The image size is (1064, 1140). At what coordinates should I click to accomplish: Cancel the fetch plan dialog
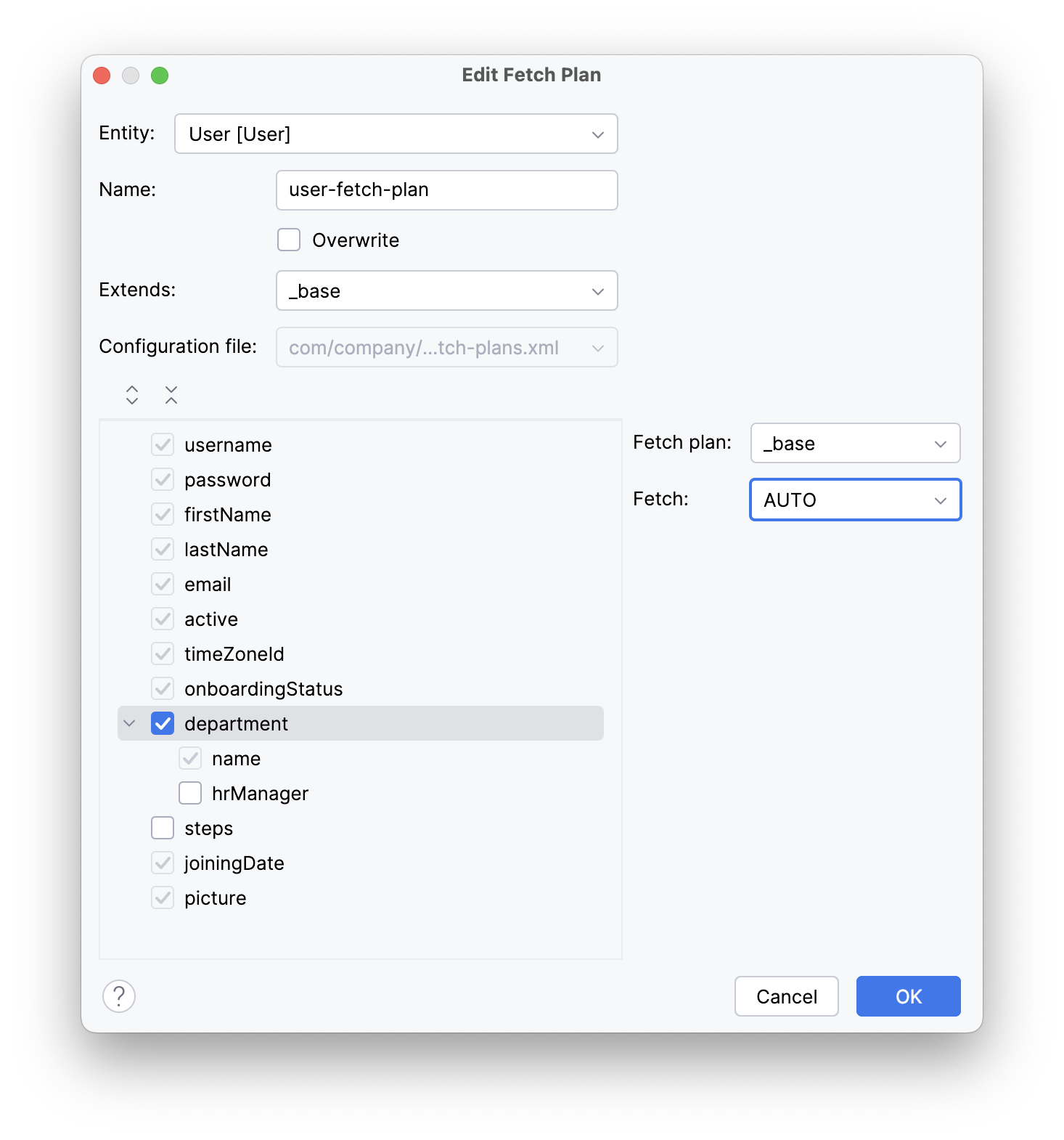coord(786,996)
